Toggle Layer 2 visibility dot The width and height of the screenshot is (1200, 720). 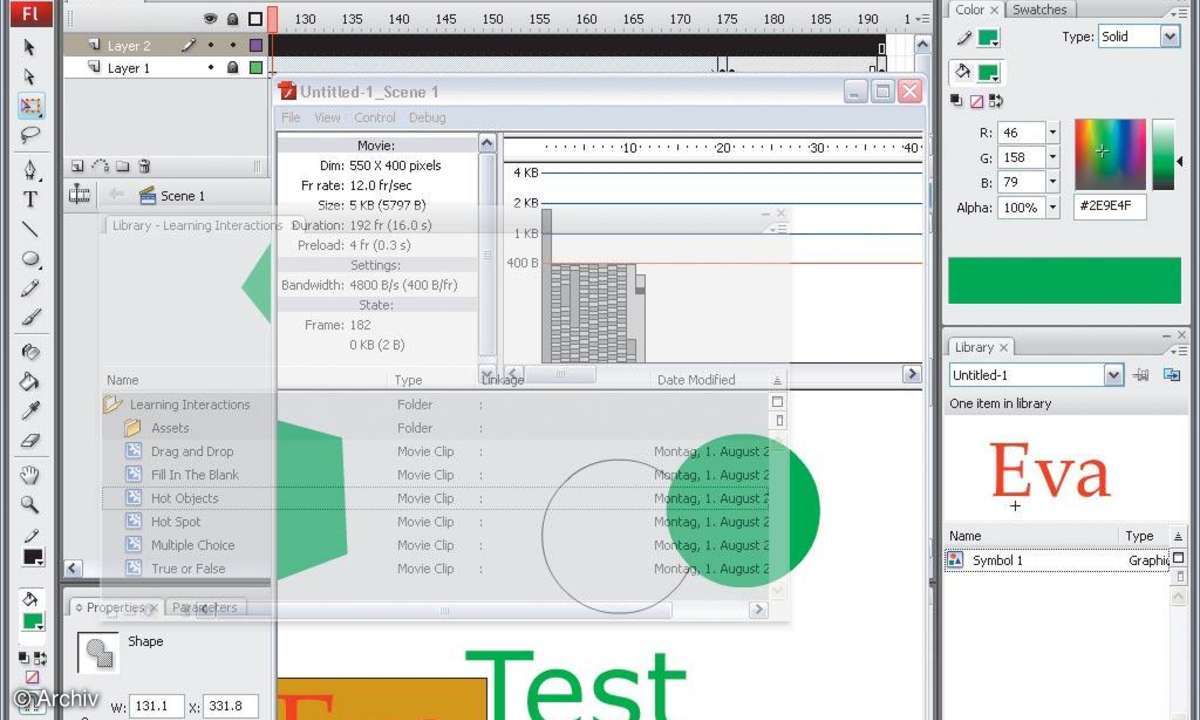click(211, 45)
